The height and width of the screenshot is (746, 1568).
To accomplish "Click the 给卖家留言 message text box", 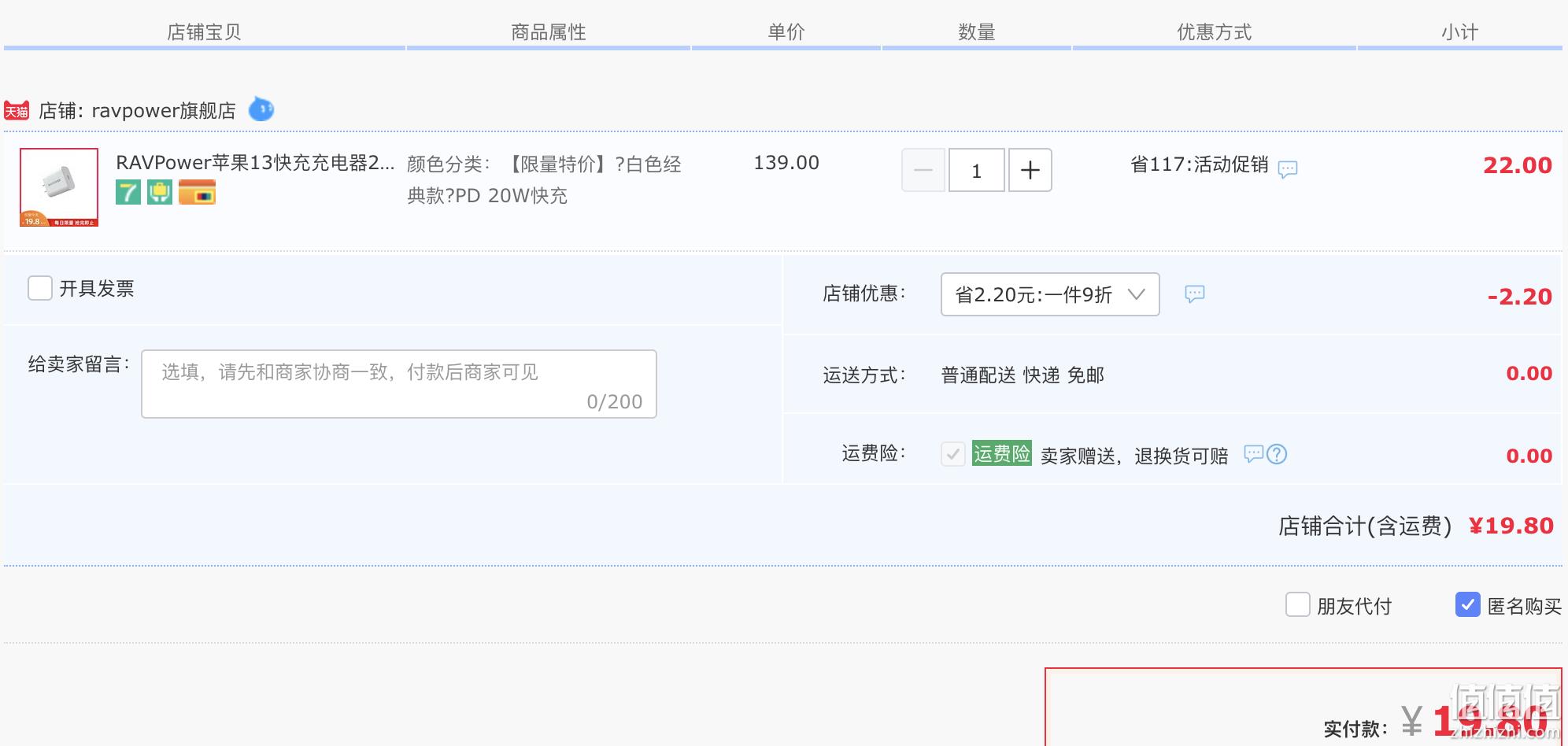I will [399, 384].
